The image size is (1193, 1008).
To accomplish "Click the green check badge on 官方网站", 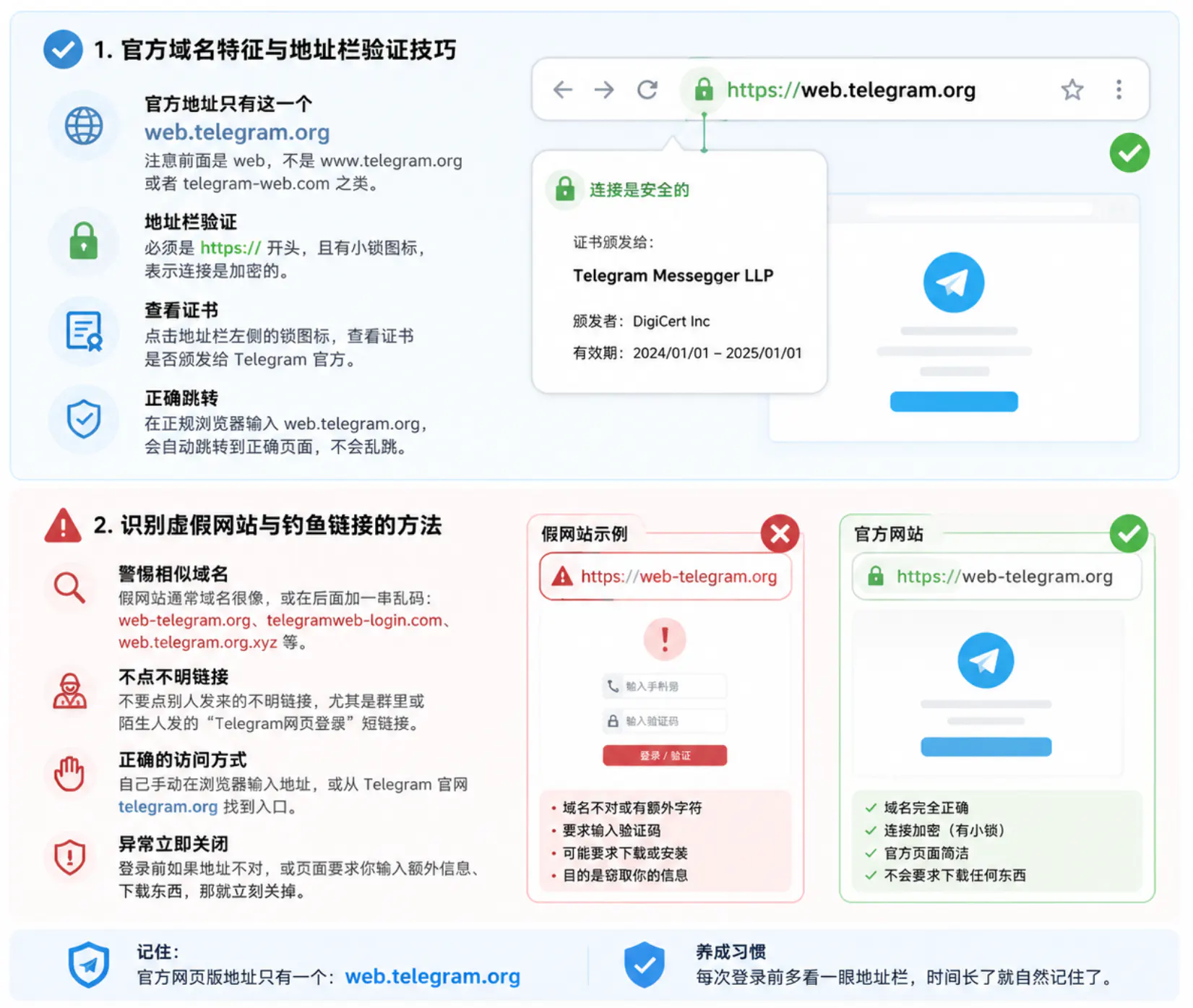I will 1129,534.
